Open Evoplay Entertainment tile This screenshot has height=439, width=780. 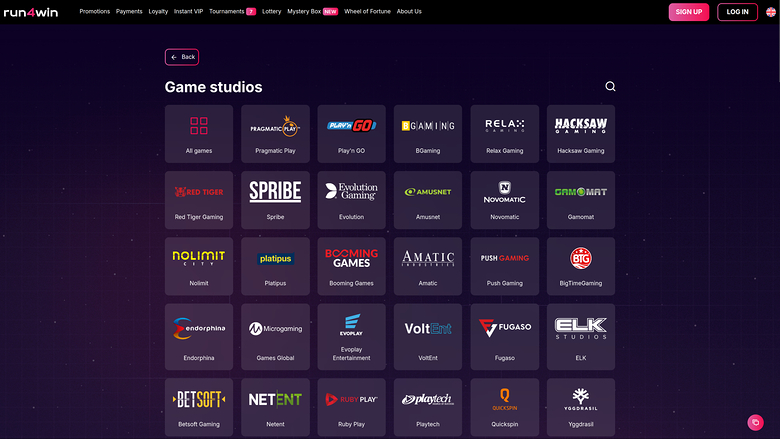(352, 337)
